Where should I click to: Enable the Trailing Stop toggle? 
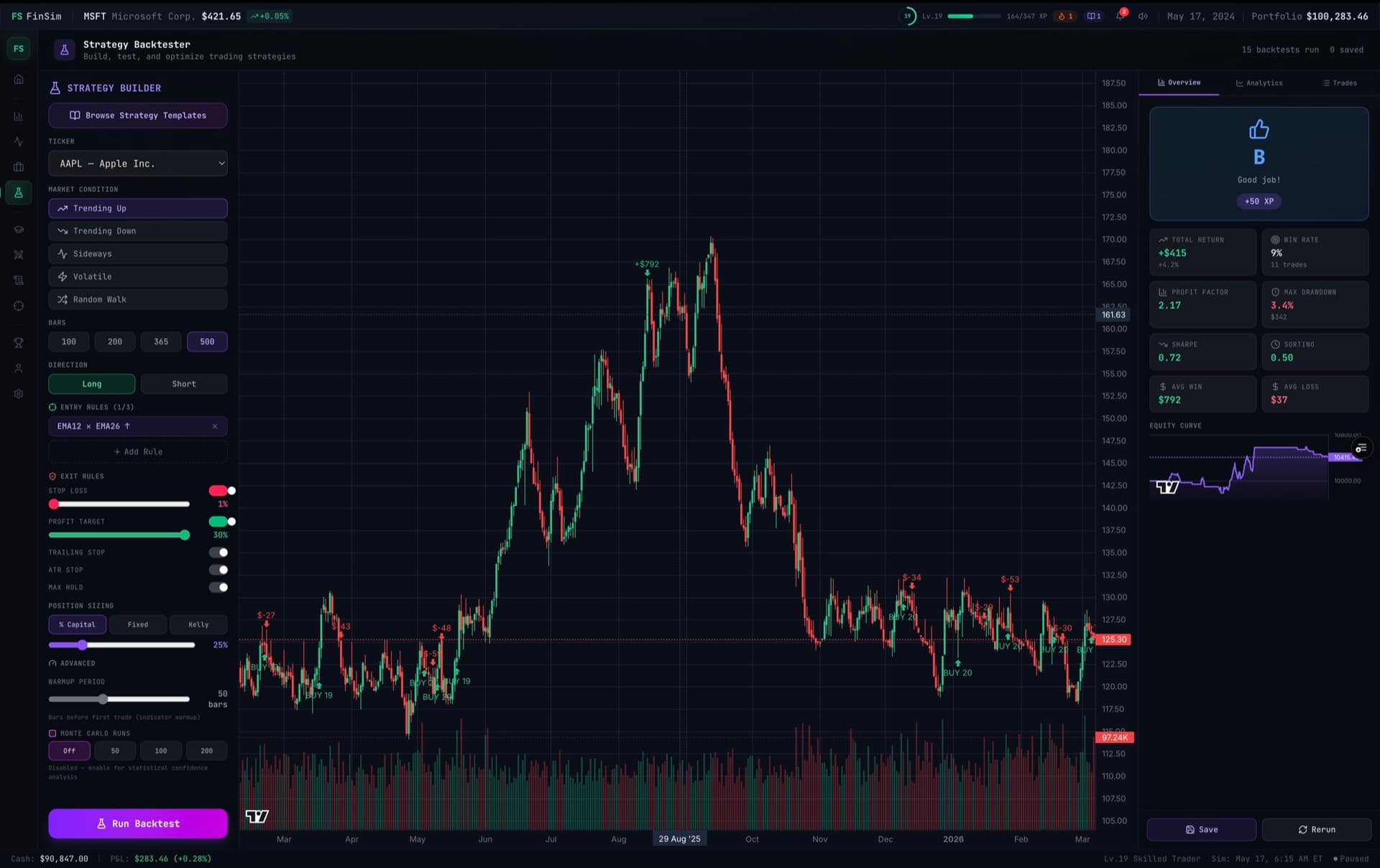click(218, 553)
